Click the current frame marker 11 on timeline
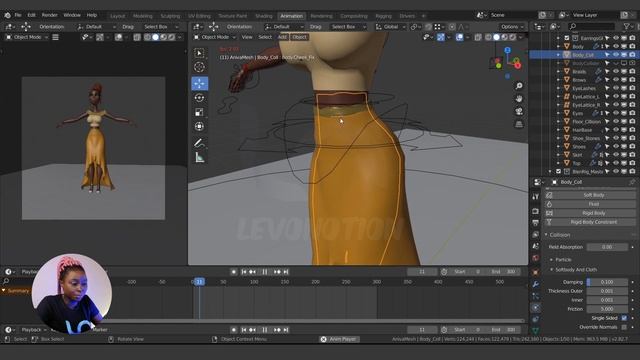 coord(199,282)
